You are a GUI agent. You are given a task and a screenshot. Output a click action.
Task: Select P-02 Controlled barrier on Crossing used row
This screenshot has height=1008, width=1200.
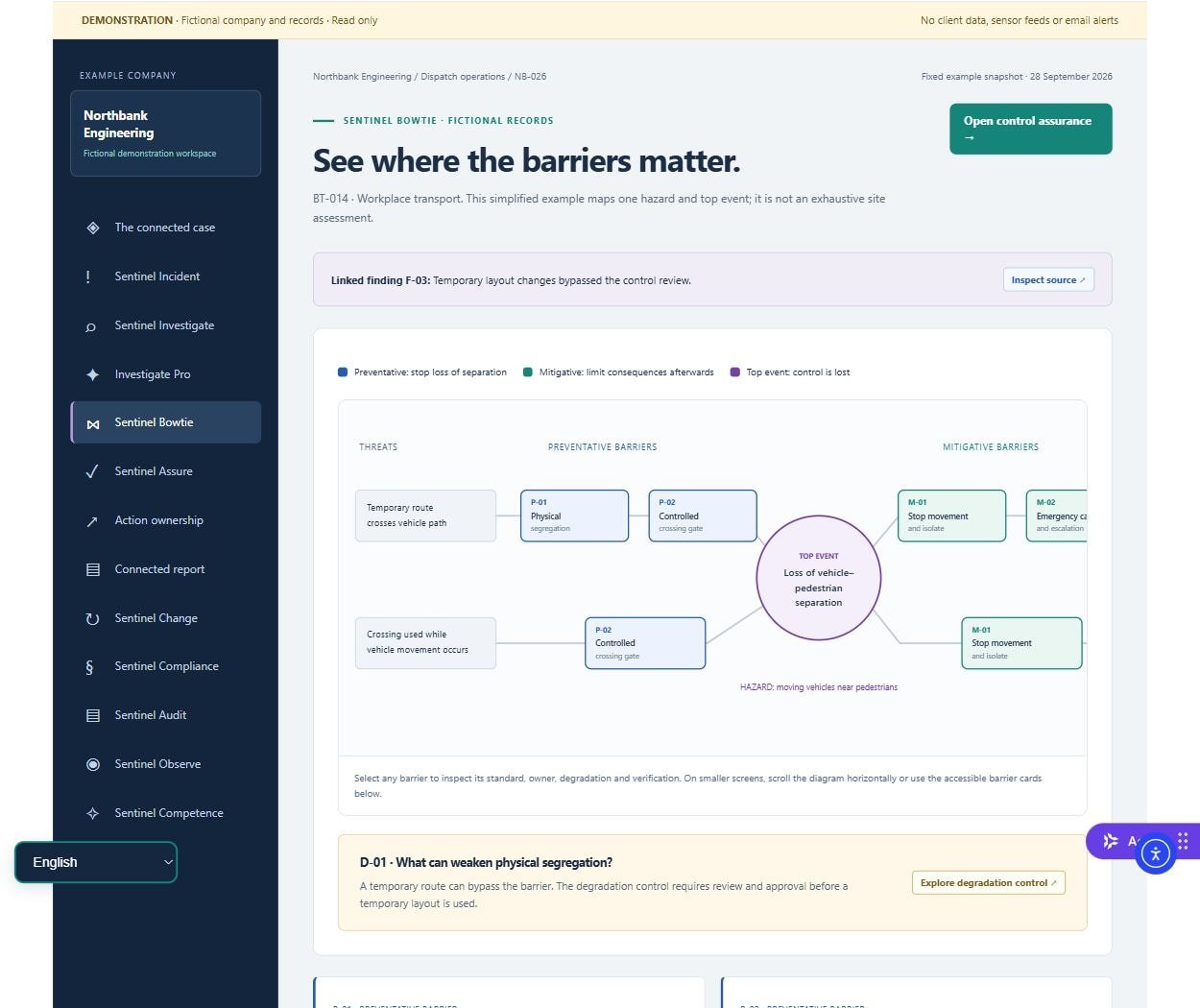tap(645, 643)
